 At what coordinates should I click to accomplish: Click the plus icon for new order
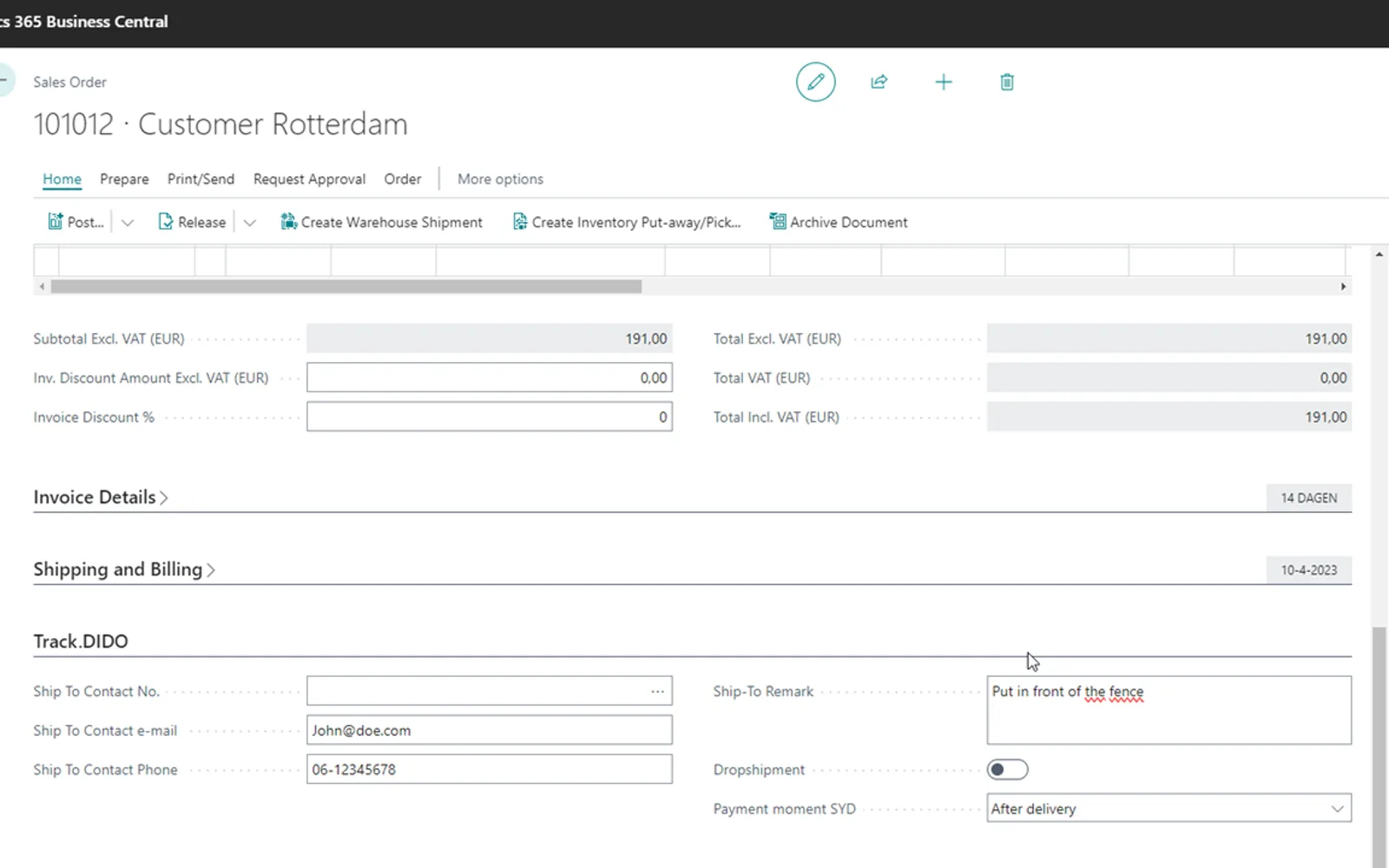point(943,82)
